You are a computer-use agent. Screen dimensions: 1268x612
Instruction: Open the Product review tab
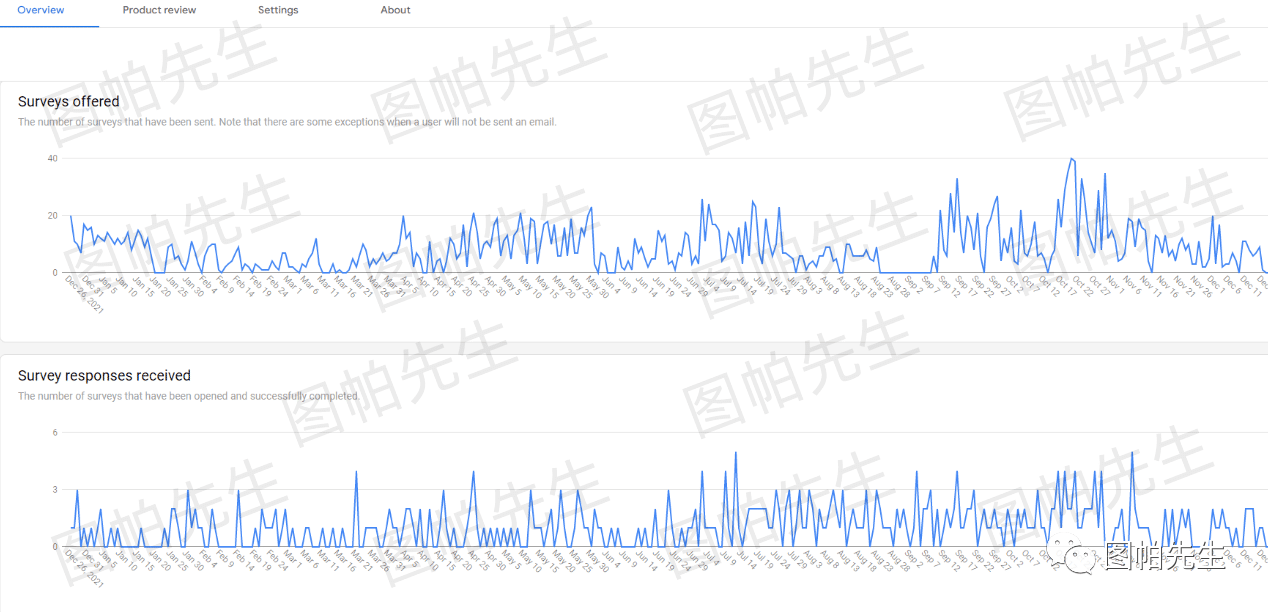point(159,10)
